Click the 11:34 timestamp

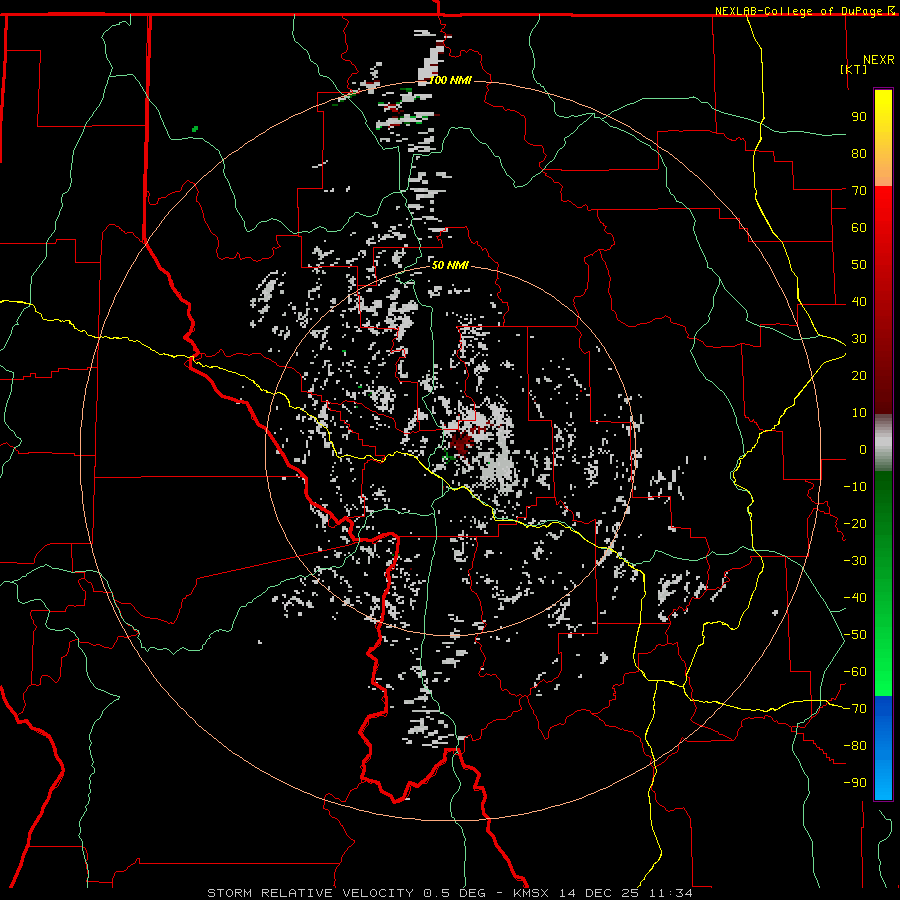pos(671,893)
